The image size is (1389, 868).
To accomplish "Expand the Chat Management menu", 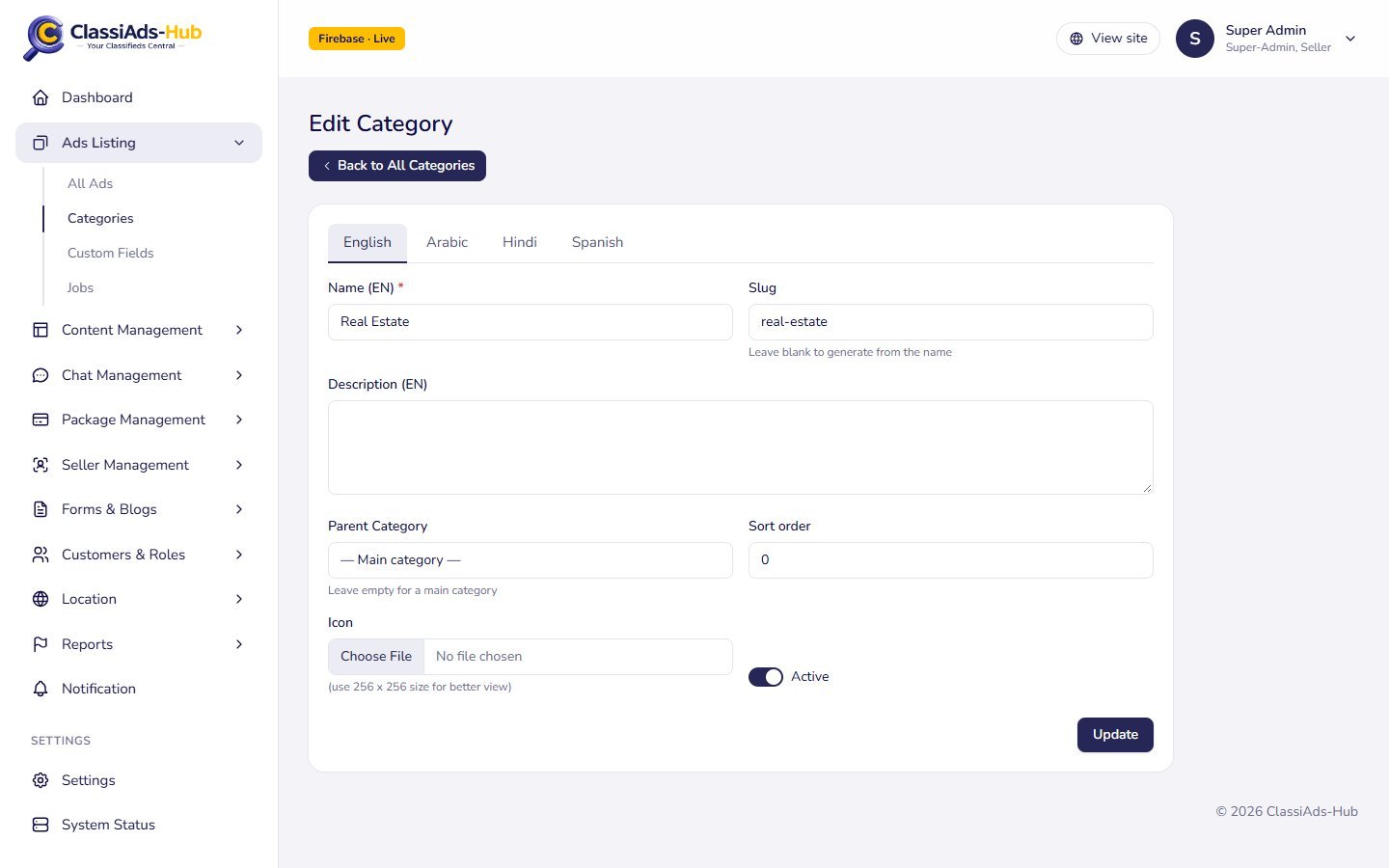I will click(x=239, y=375).
